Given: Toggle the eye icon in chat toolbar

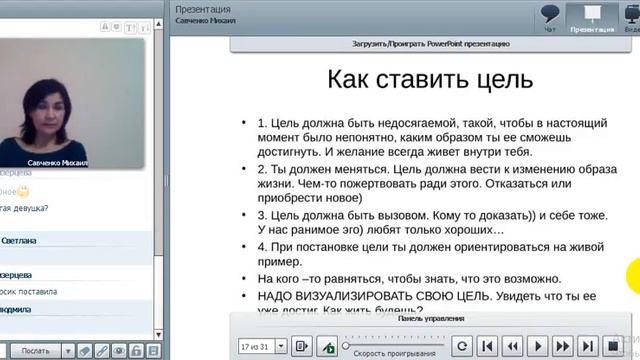Looking at the screenshot, I should (x=119, y=351).
